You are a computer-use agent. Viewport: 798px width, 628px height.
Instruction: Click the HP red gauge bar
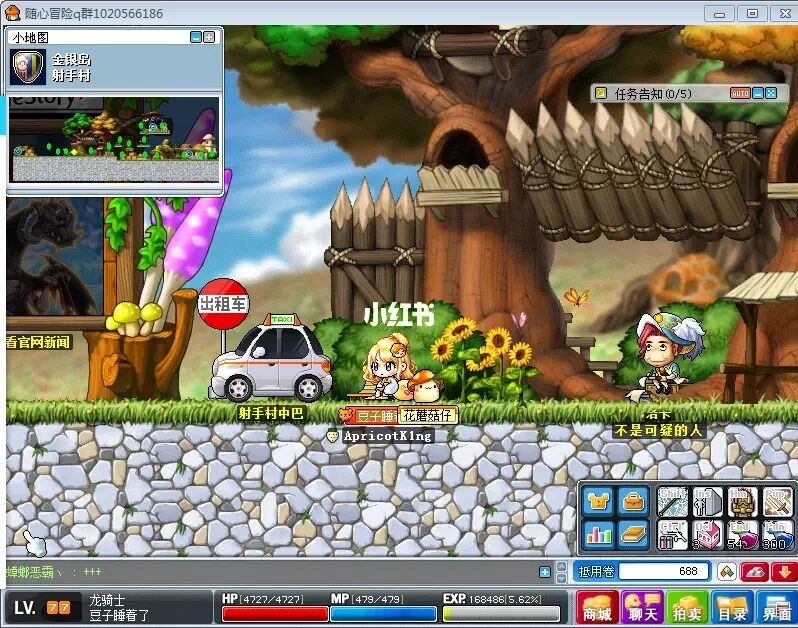tap(275, 614)
